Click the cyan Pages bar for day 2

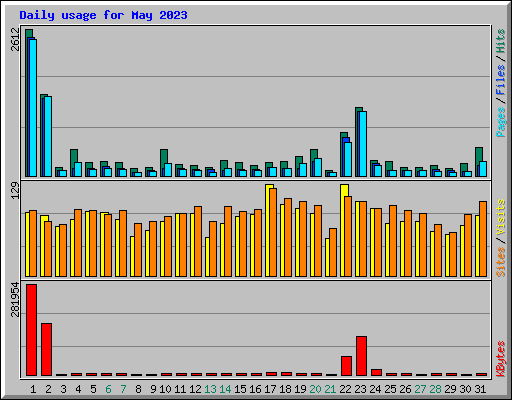48,137
